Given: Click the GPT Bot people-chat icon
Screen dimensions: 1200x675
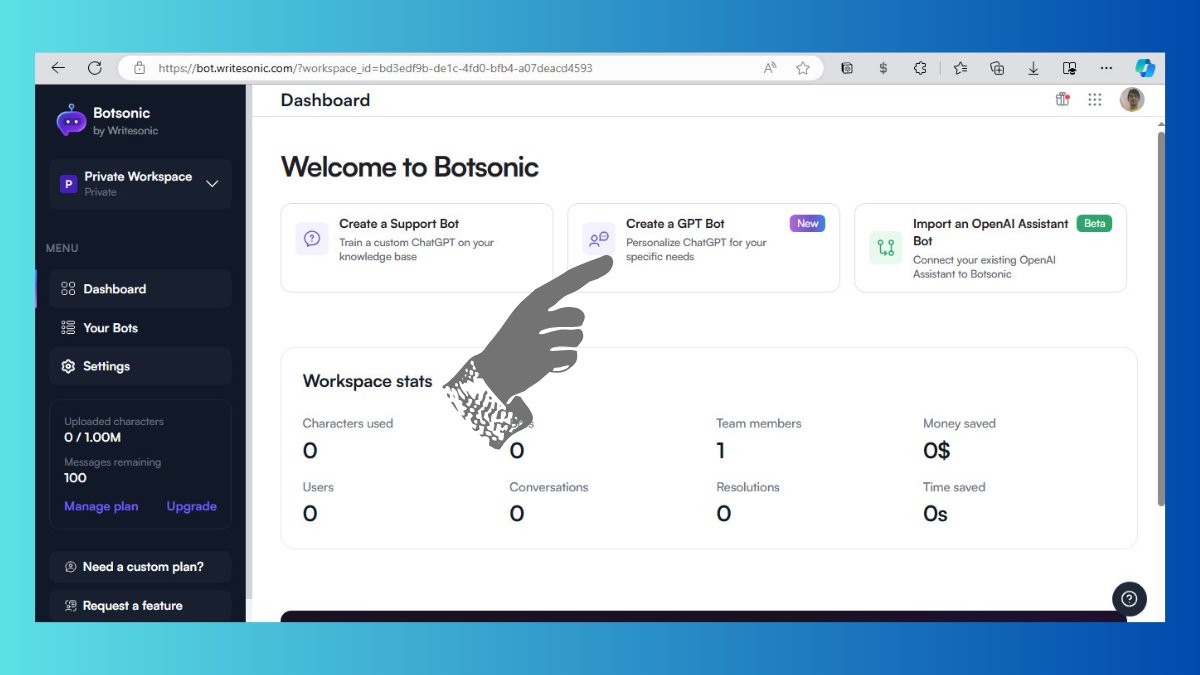Looking at the screenshot, I should [599, 239].
